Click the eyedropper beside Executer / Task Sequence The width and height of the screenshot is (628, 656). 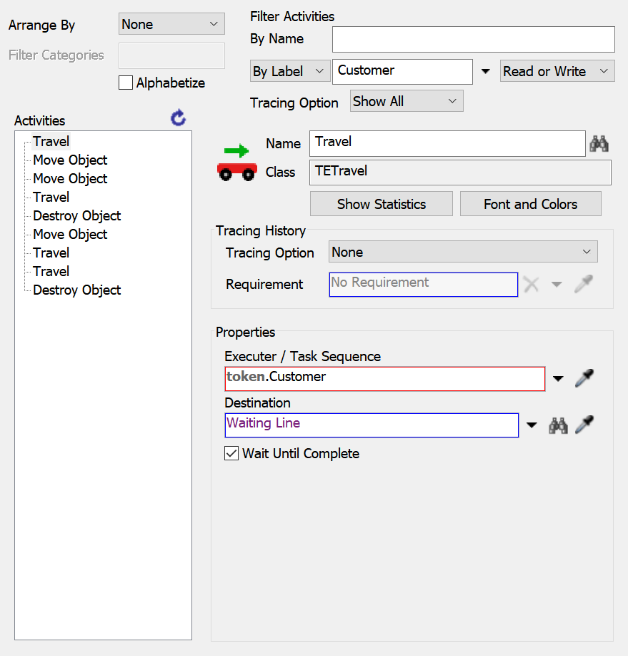584,378
